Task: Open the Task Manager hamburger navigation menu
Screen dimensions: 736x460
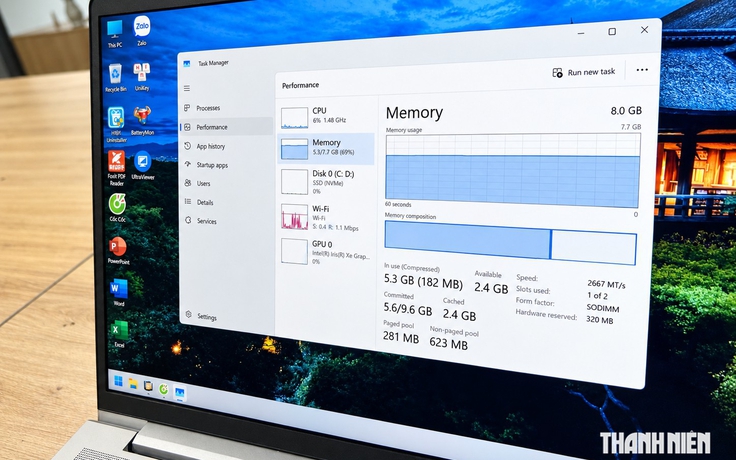Action: click(x=187, y=88)
